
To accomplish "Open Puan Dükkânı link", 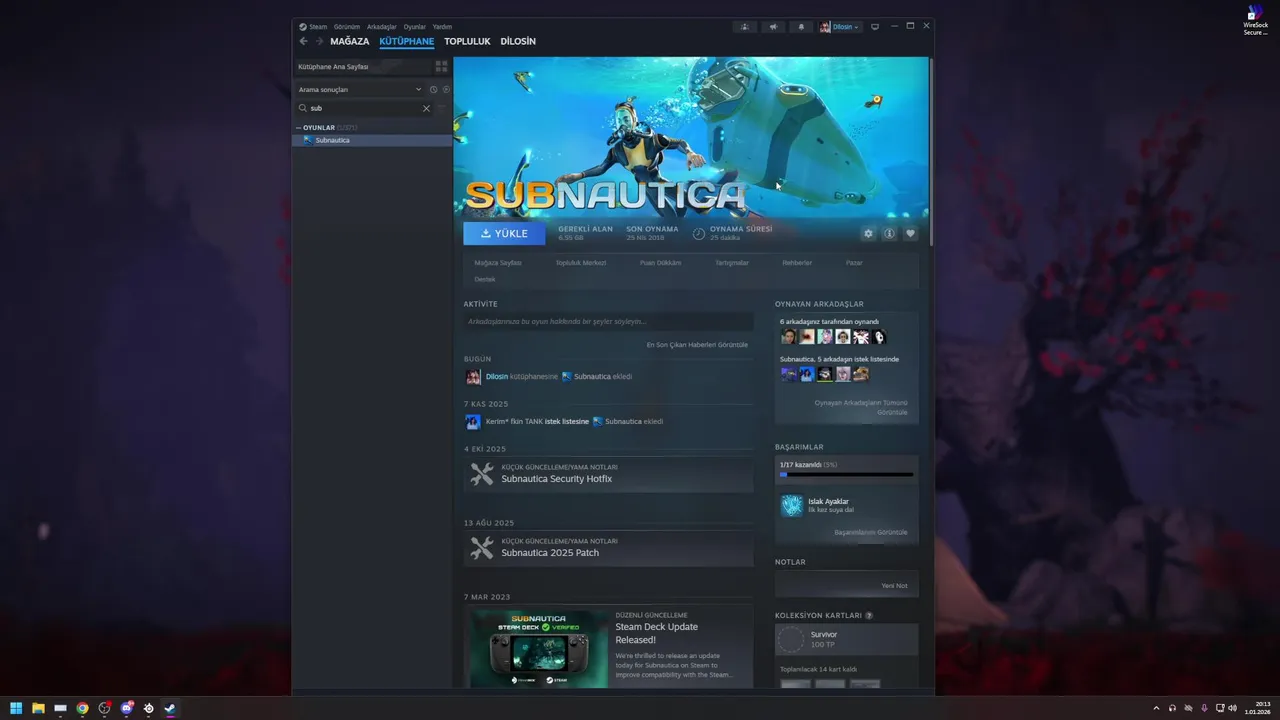I will (x=660, y=263).
